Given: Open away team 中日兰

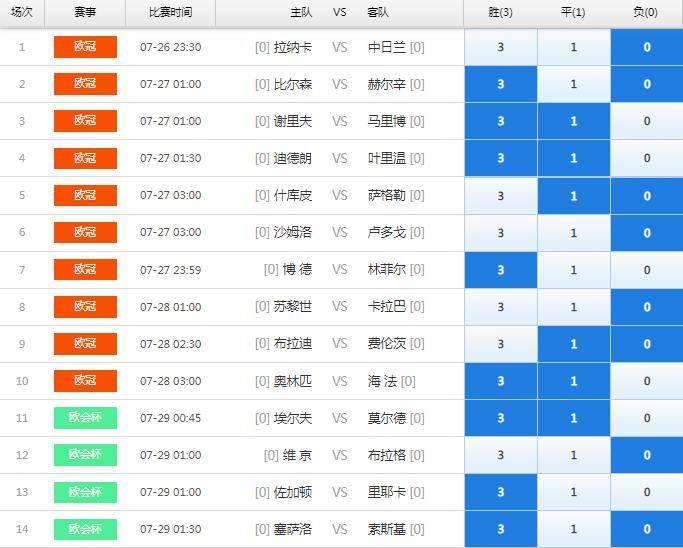Looking at the screenshot, I should click(x=386, y=47).
